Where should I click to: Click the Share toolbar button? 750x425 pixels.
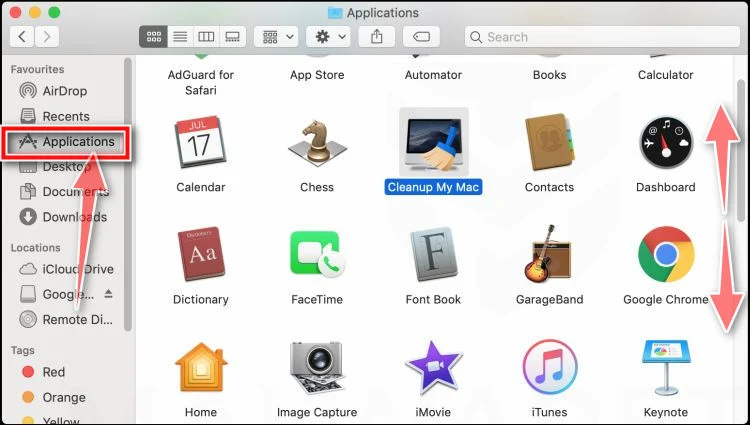click(x=377, y=37)
